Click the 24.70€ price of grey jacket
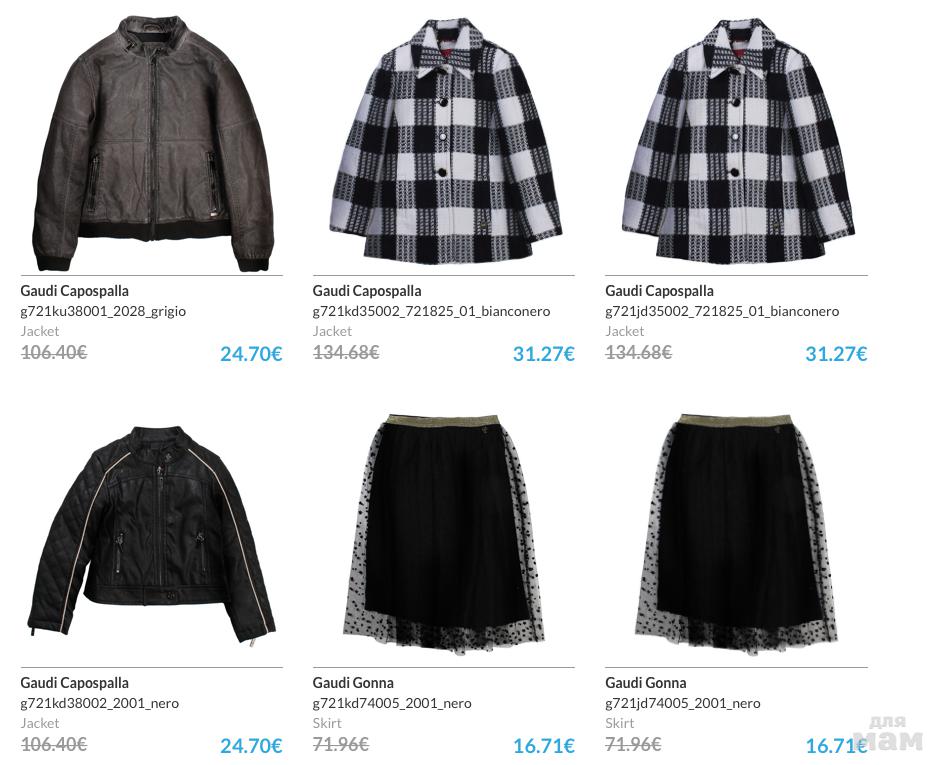The width and height of the screenshot is (938, 765). 251,353
